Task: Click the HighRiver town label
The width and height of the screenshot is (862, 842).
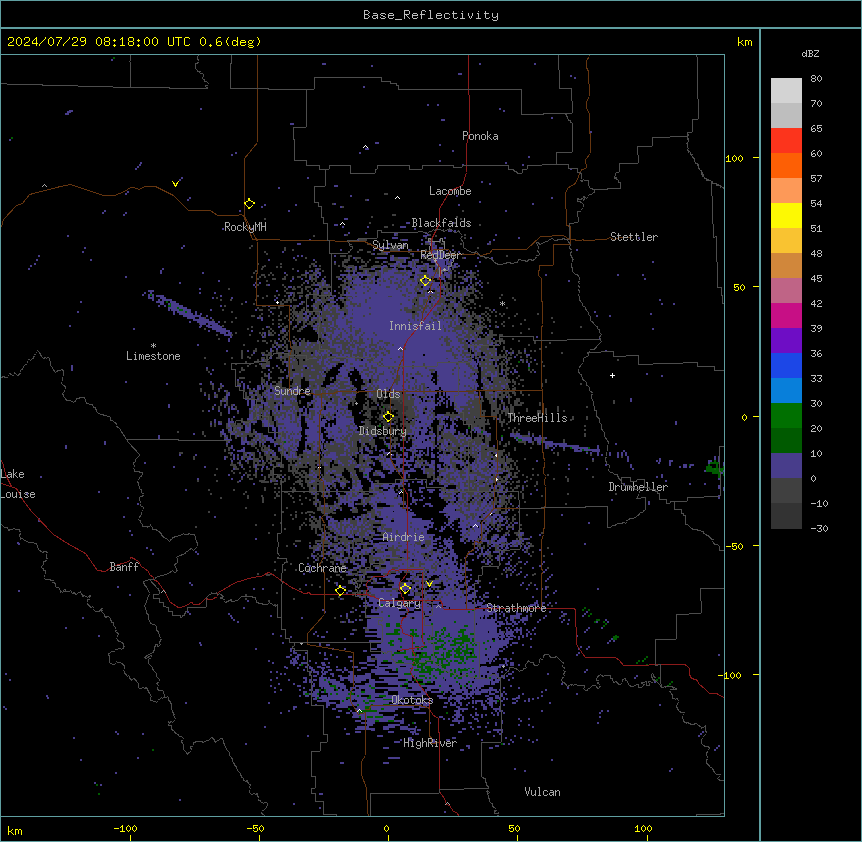Action: (x=430, y=743)
